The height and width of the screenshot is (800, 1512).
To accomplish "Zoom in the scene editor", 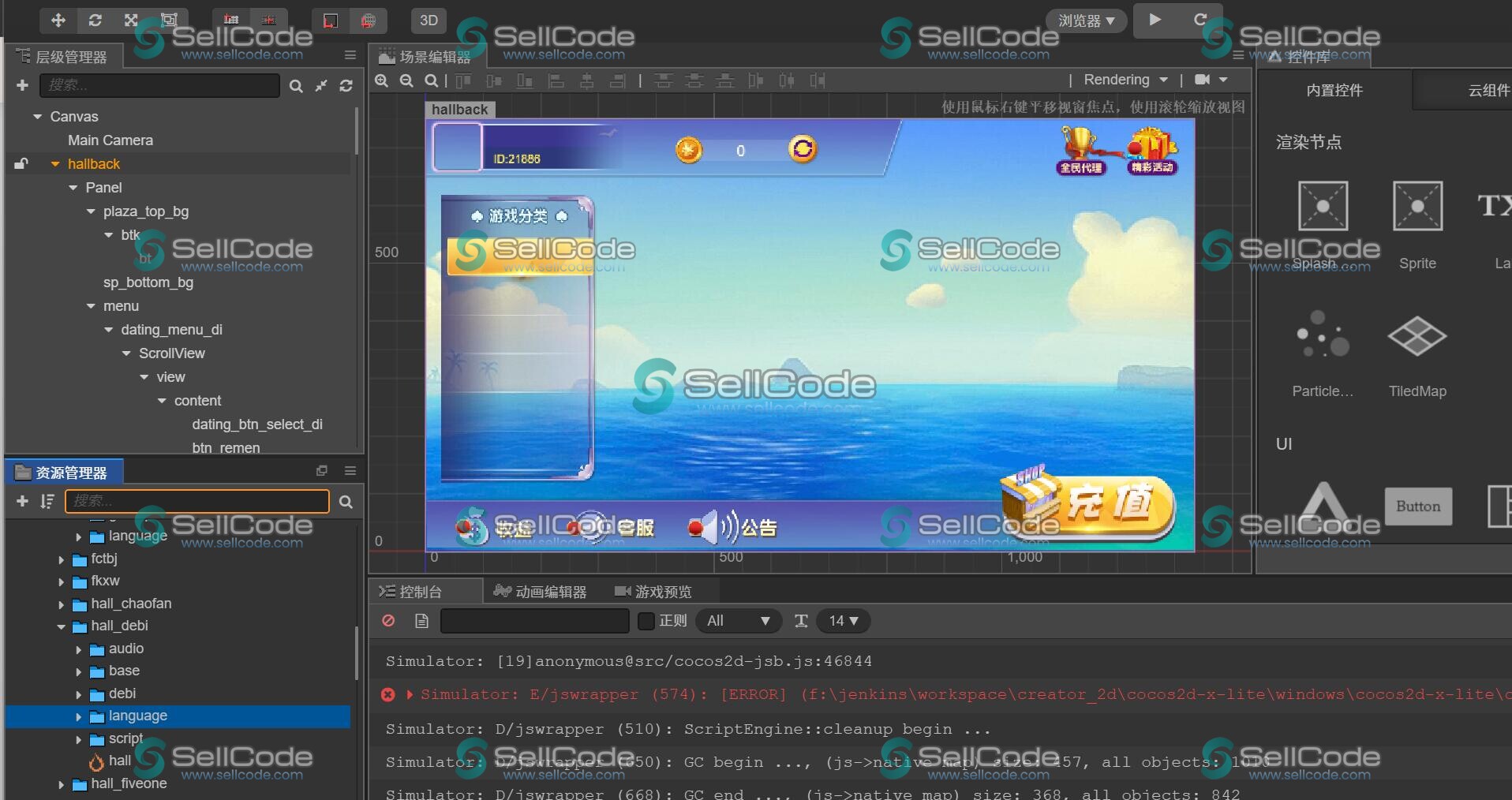I will (382, 80).
